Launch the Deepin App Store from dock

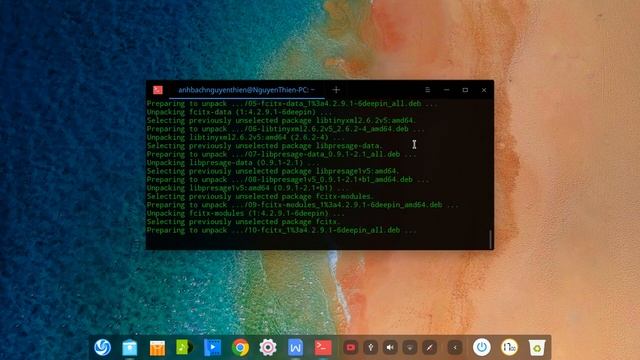pos(157,348)
